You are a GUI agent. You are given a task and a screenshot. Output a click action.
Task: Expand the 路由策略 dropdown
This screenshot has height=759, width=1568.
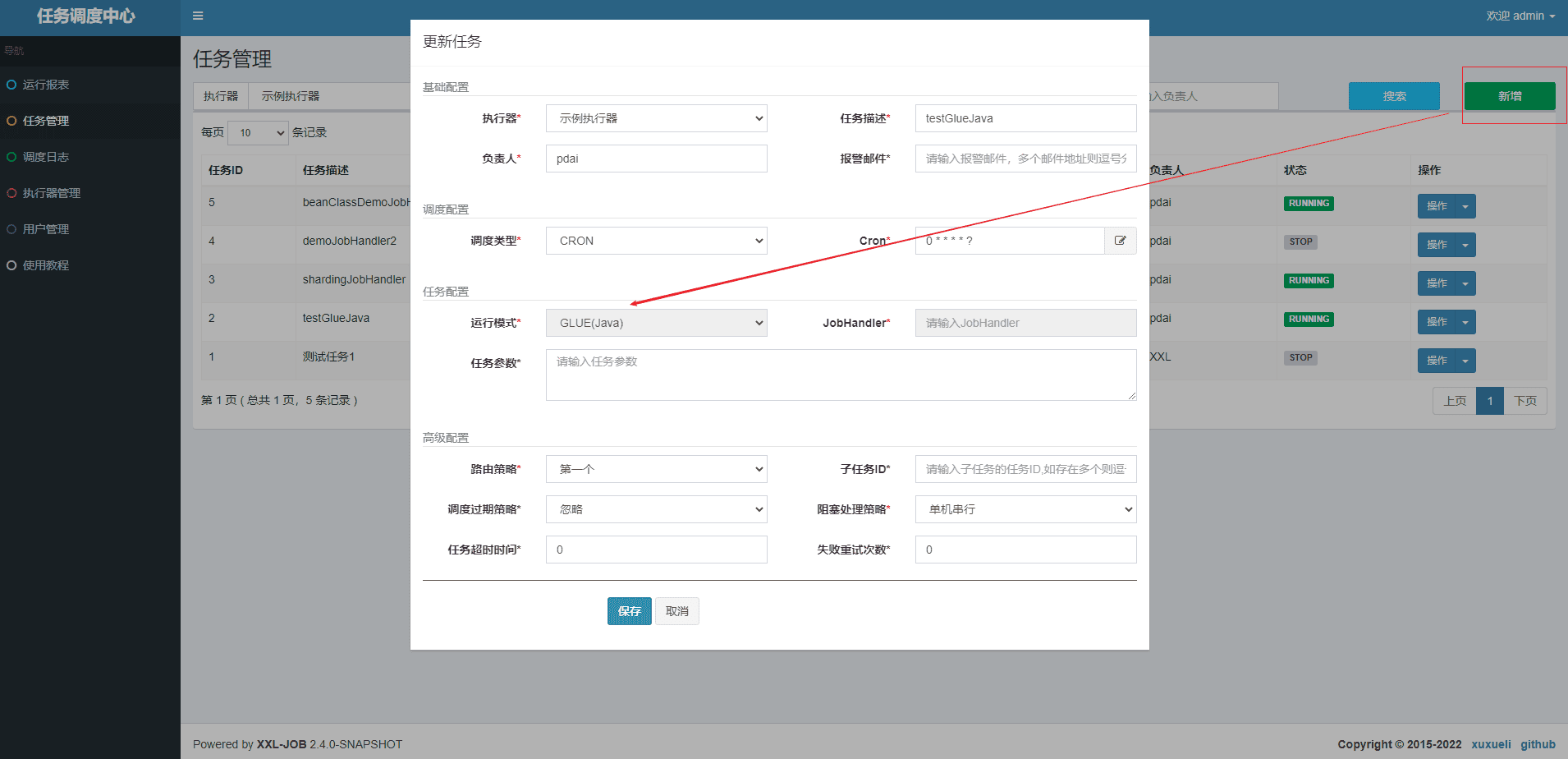tap(656, 469)
